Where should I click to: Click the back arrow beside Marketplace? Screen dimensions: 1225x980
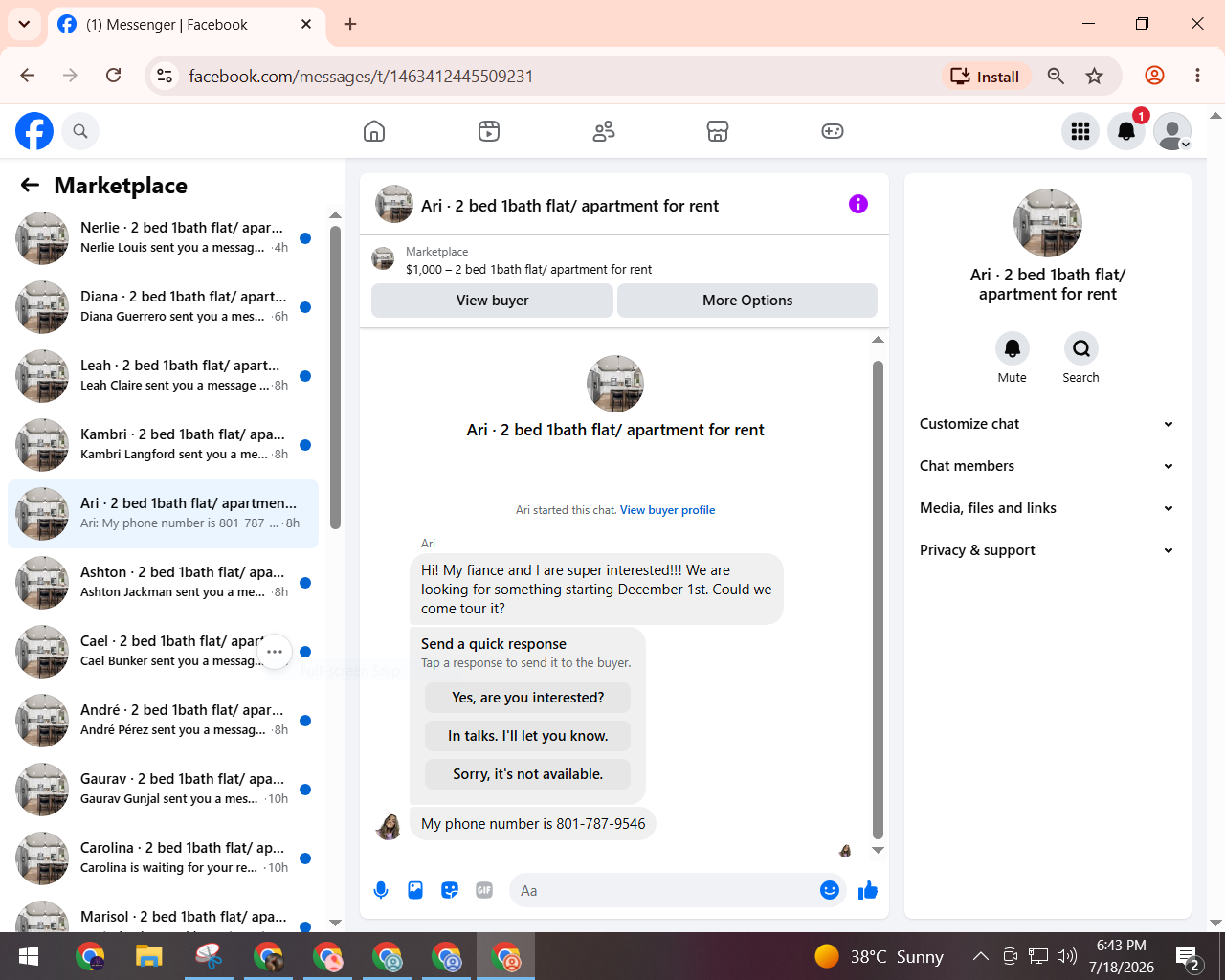31,185
